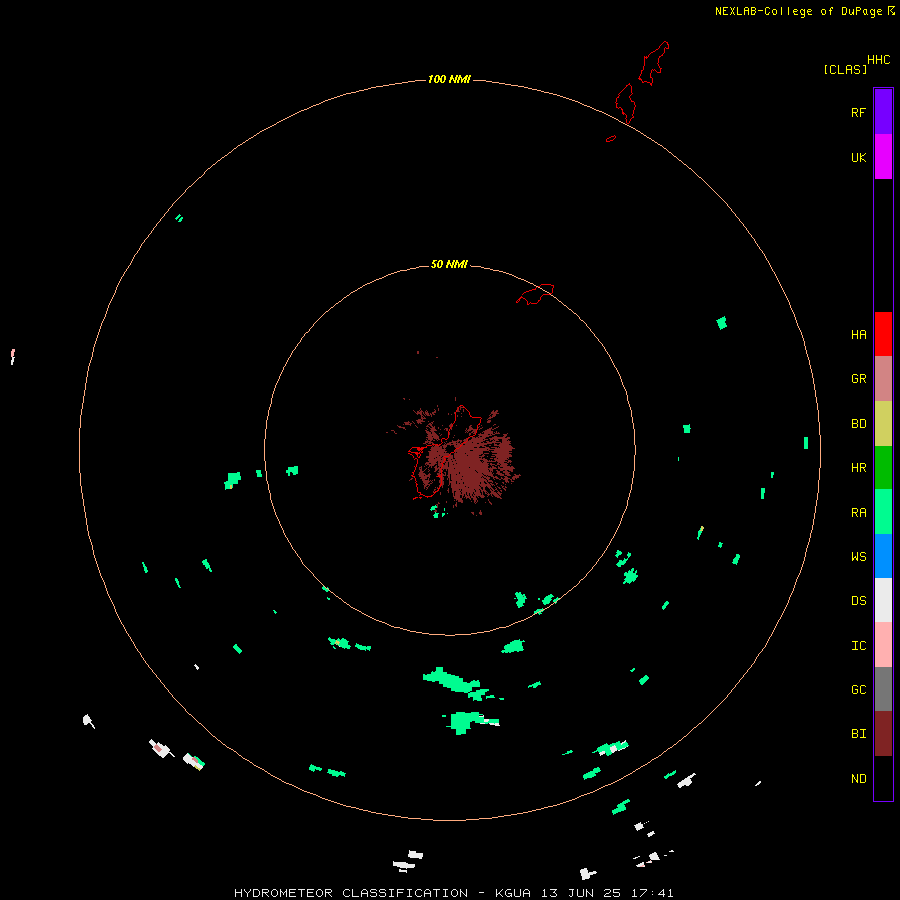The image size is (900, 900).
Task: Click the UK legend label
Action: coord(859,157)
